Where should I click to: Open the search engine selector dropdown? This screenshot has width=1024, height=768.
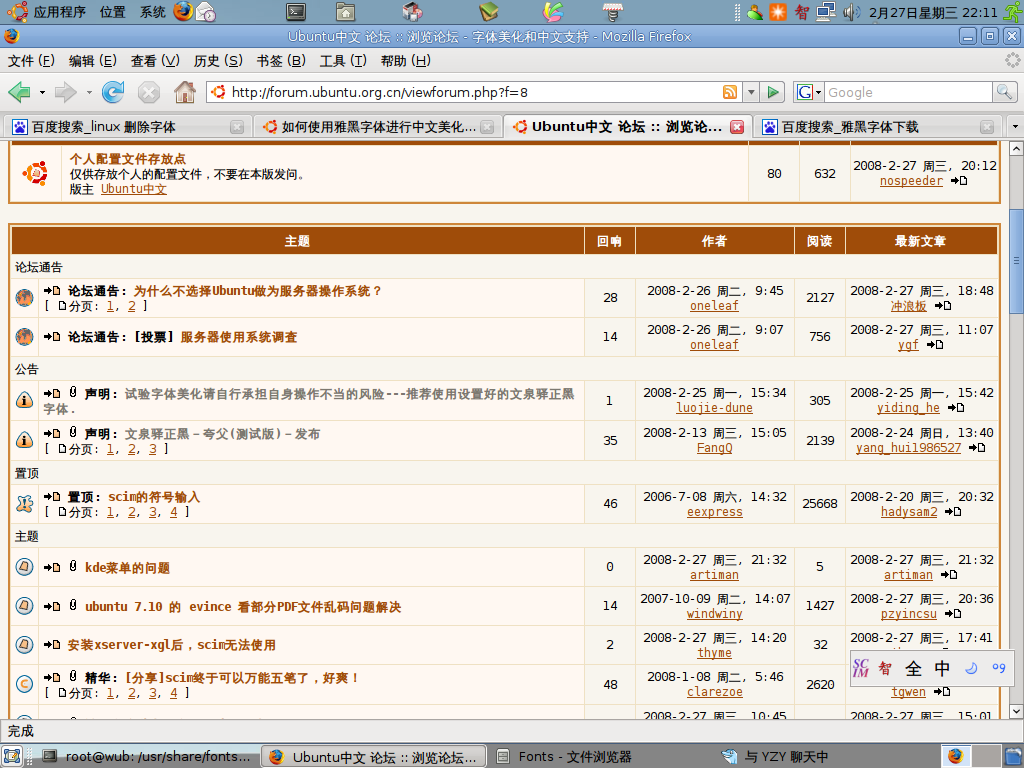click(808, 92)
